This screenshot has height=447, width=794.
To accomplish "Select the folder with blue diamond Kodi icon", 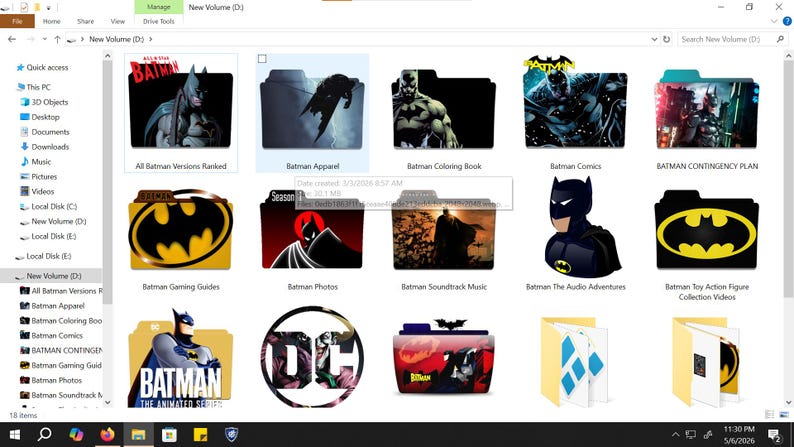I will coord(575,361).
